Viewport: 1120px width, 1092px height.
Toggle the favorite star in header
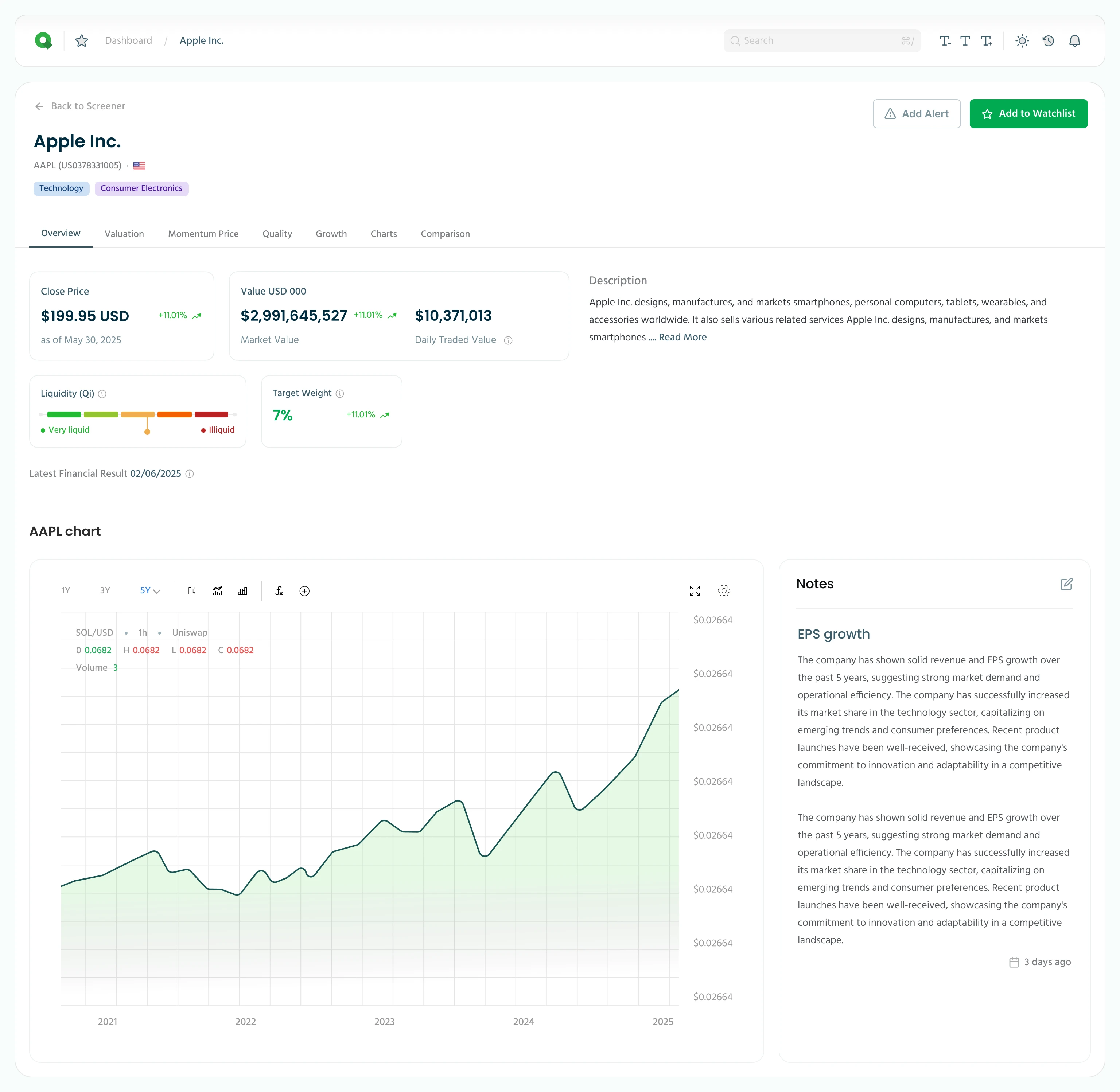(x=81, y=41)
